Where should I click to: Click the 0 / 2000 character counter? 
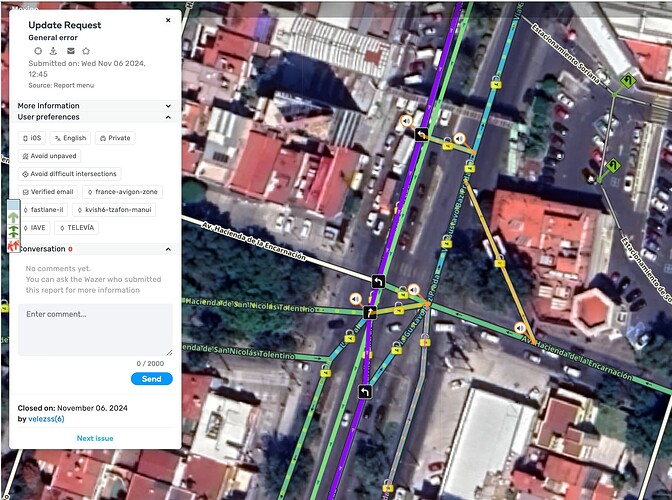tap(150, 363)
